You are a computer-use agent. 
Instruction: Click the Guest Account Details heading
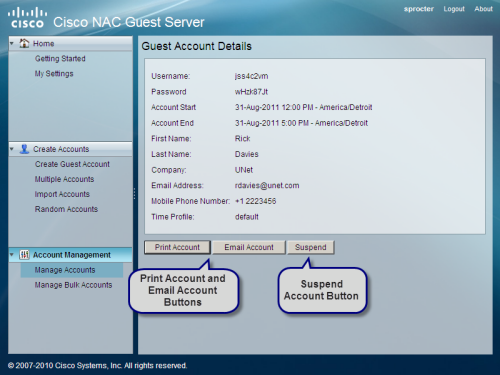(197, 46)
